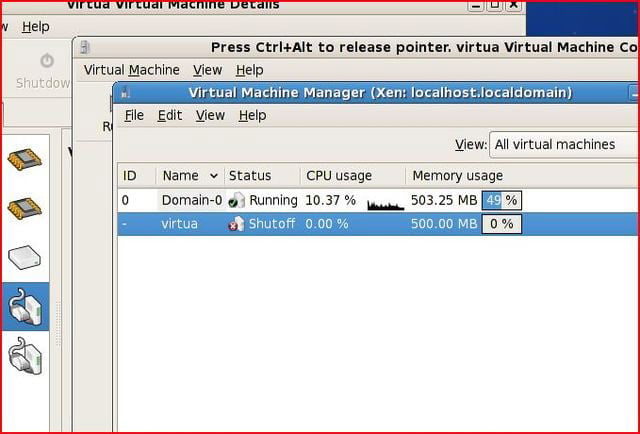This screenshot has width=640, height=434.
Task: Sort by Memory usage column header
Action: coord(457,176)
